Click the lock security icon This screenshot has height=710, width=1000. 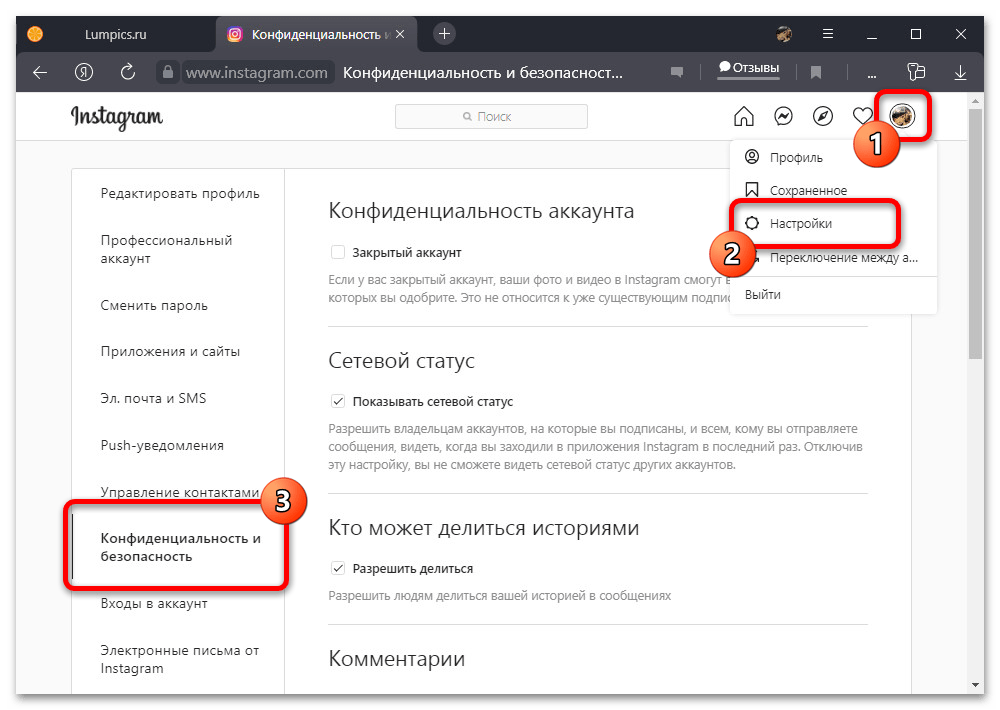click(x=168, y=72)
